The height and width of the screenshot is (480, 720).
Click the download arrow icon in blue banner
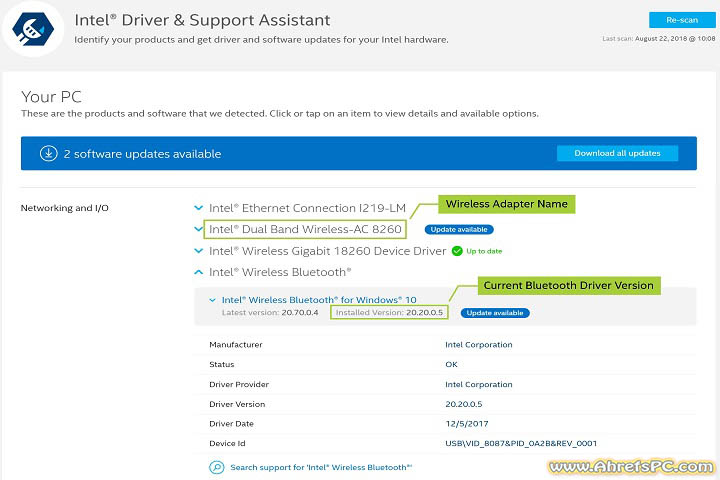48,153
